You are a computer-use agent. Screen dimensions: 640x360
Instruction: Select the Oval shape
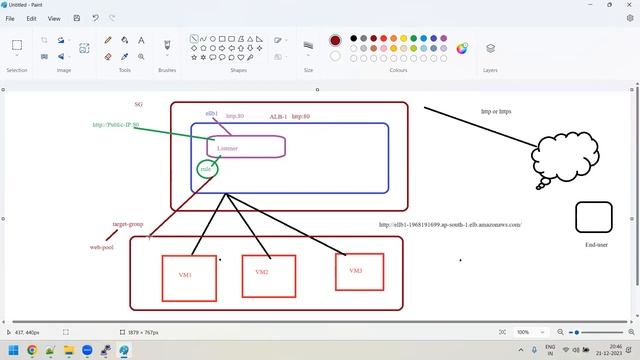[x=213, y=39]
